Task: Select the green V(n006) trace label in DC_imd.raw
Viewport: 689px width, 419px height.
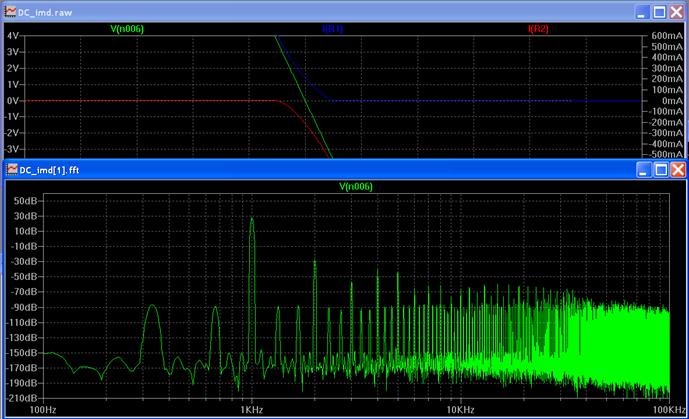Action: coord(127,29)
